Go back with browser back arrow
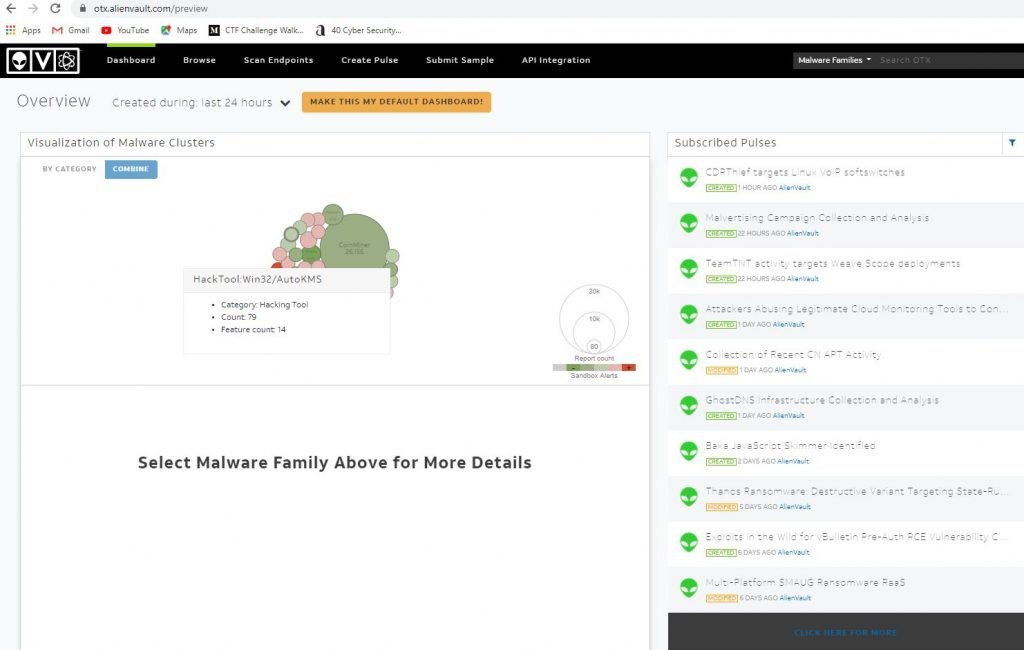 pyautogui.click(x=11, y=8)
